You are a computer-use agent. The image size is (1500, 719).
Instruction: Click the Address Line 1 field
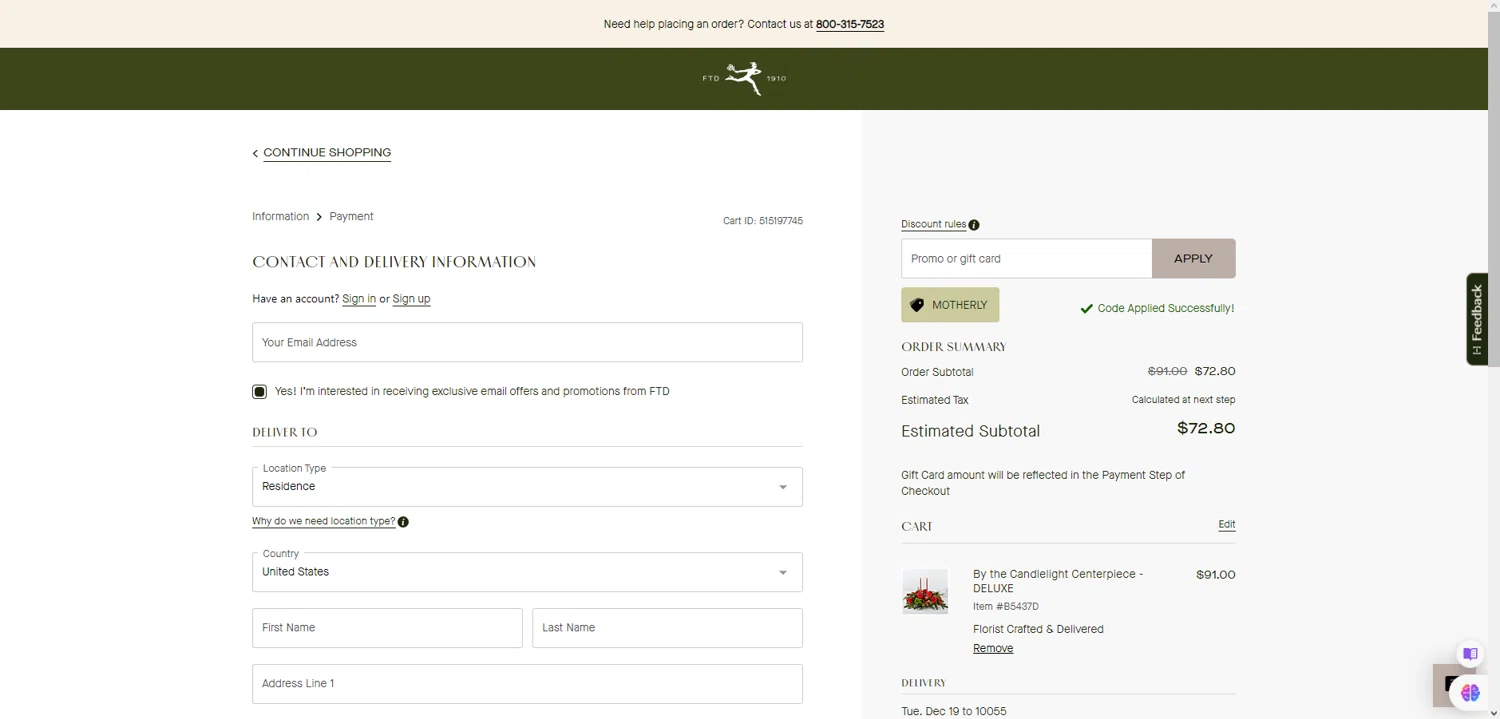tap(527, 684)
